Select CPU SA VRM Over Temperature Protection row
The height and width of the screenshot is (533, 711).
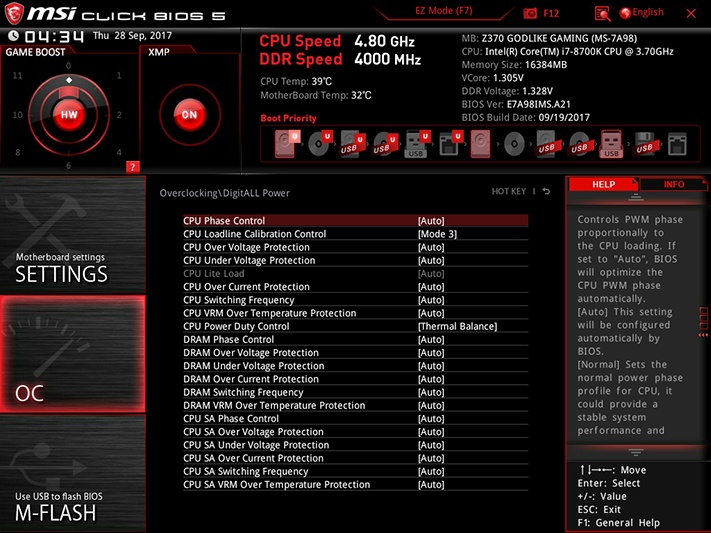point(356,484)
